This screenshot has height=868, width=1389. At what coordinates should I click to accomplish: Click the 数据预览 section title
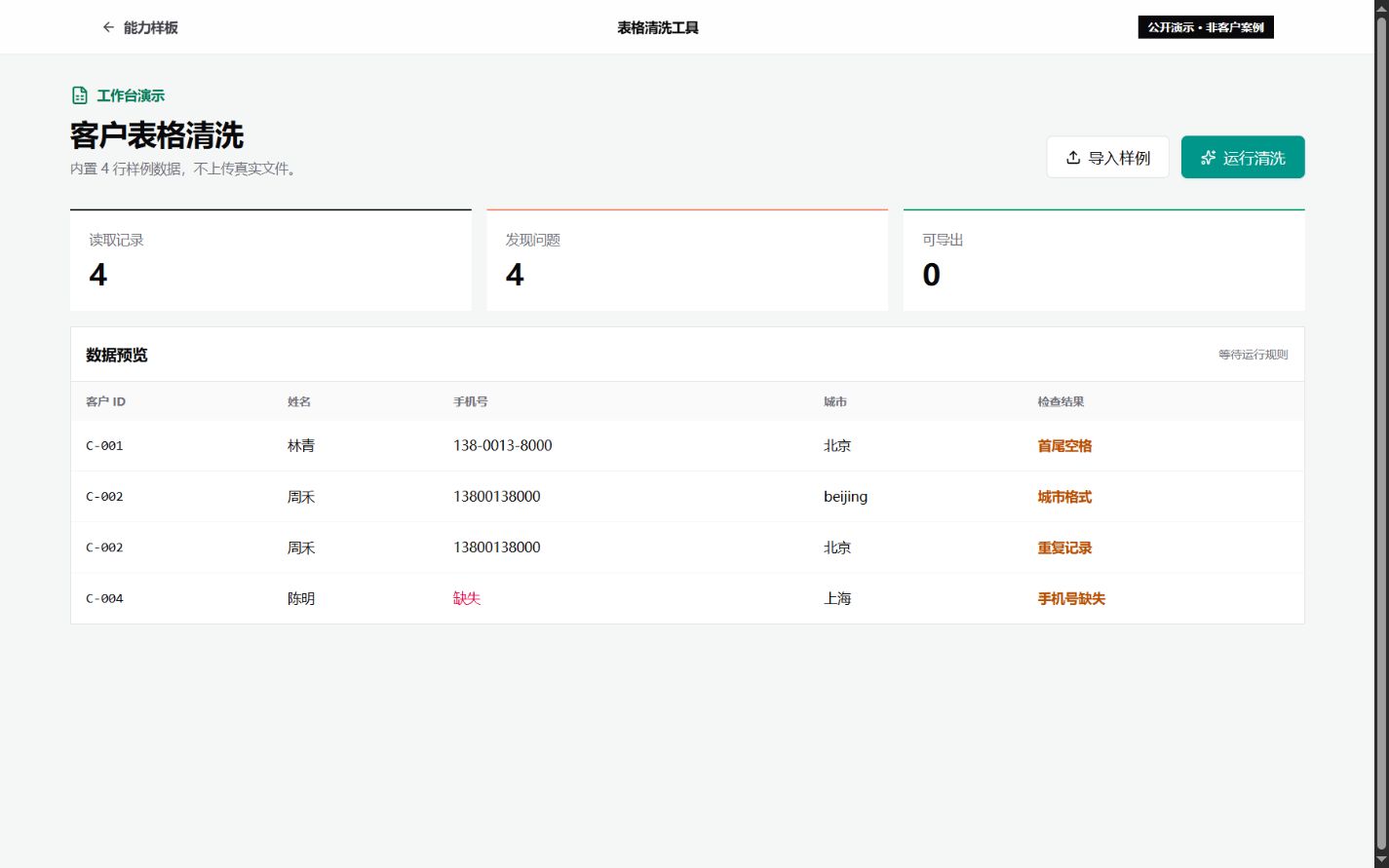[117, 355]
